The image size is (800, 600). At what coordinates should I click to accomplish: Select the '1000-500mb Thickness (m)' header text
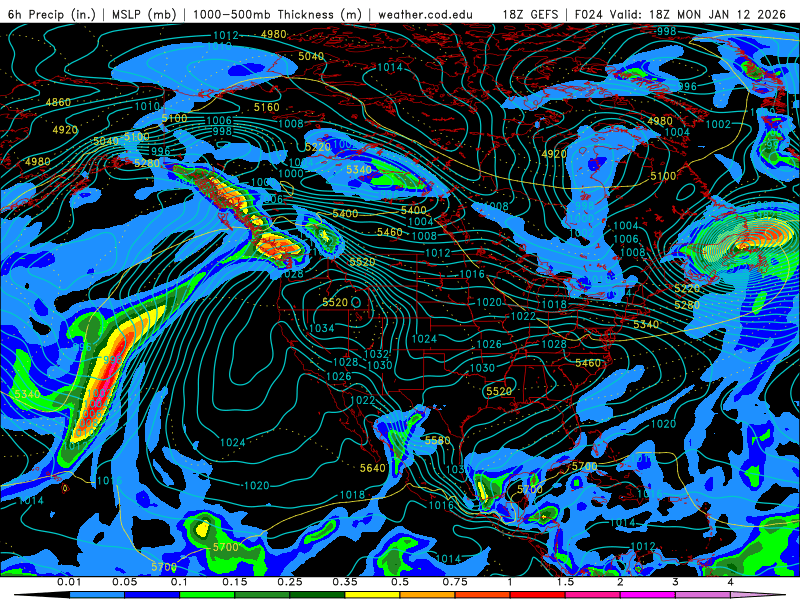277,14
